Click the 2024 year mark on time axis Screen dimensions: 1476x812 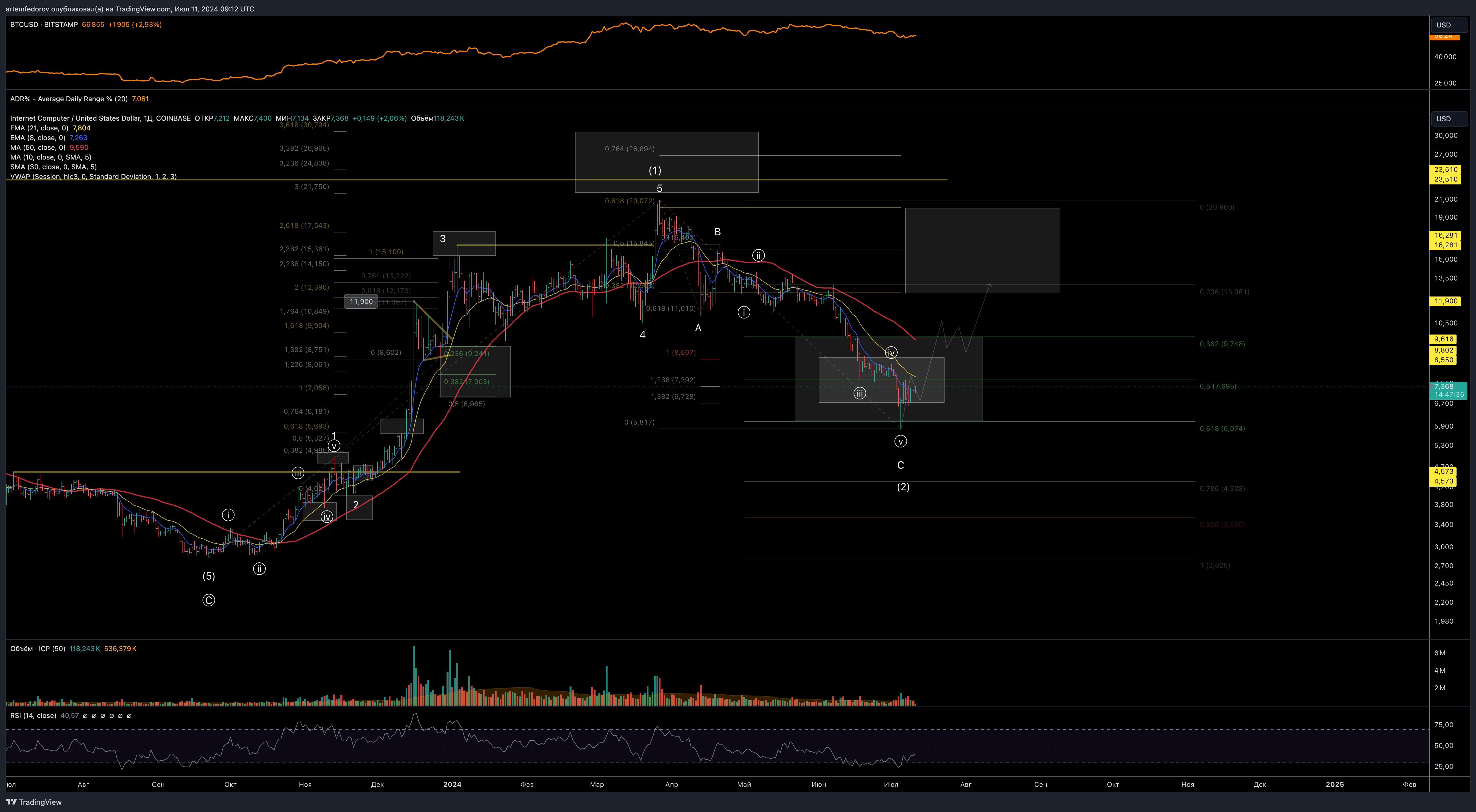(x=452, y=784)
